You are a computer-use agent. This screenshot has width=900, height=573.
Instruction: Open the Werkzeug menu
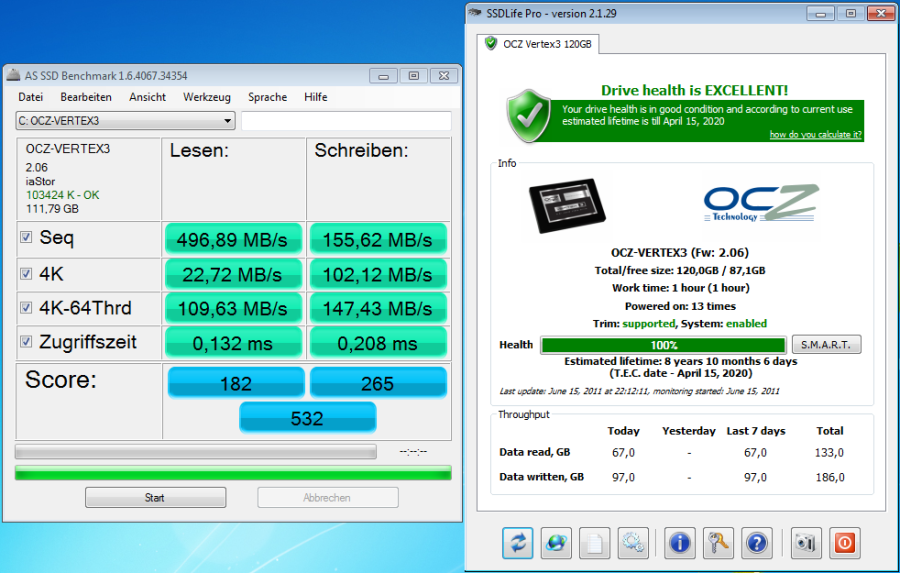[x=207, y=97]
